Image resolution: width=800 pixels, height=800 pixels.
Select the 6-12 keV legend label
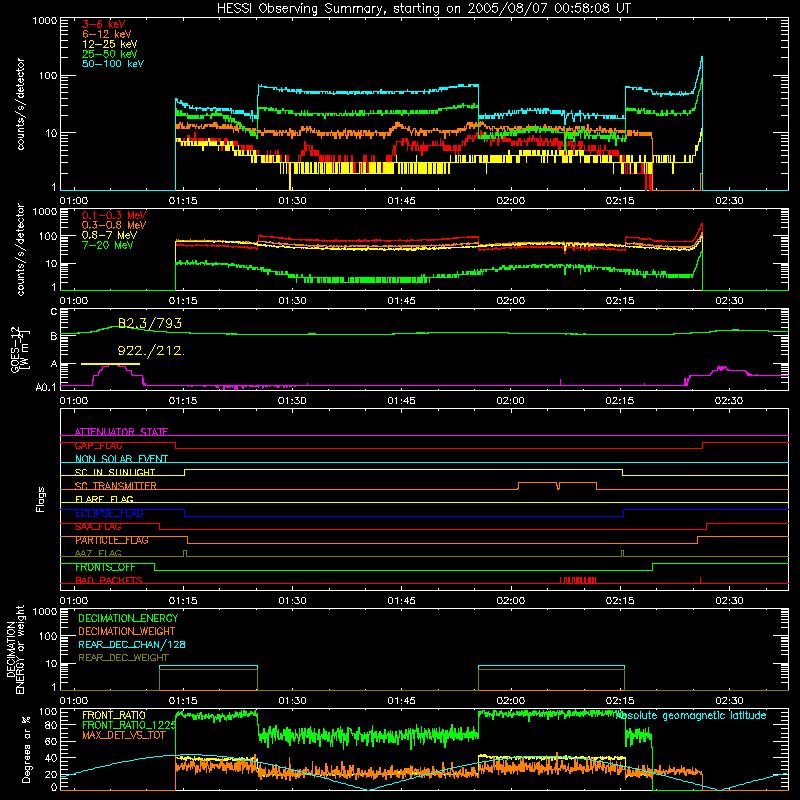click(x=107, y=34)
